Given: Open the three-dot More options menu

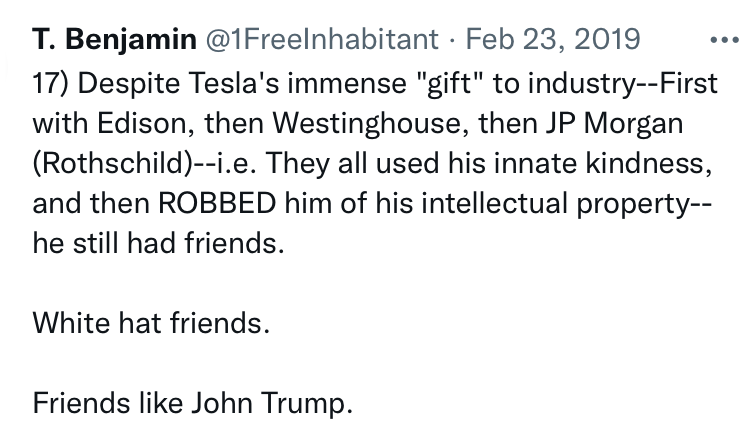Looking at the screenshot, I should pyautogui.click(x=721, y=43).
